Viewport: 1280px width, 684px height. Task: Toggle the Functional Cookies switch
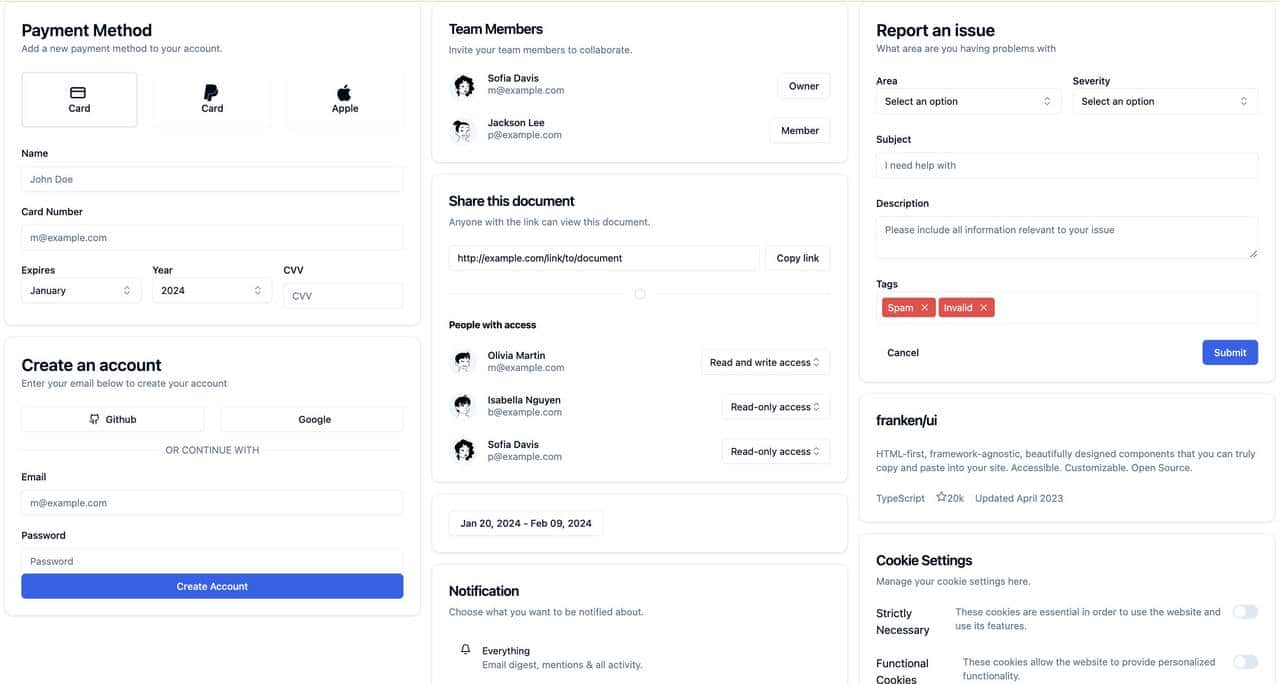(x=1244, y=662)
